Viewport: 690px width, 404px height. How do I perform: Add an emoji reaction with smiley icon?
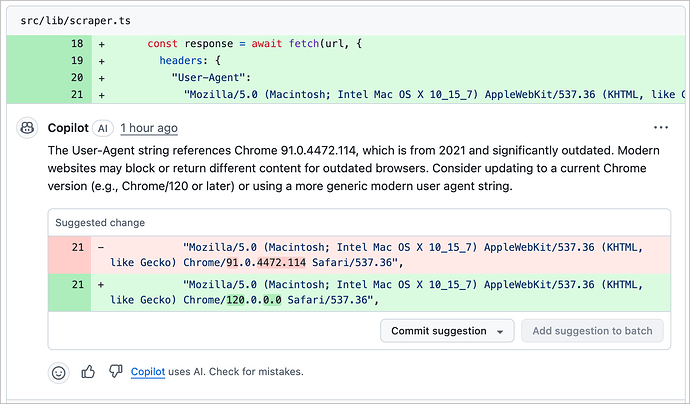[x=59, y=373]
